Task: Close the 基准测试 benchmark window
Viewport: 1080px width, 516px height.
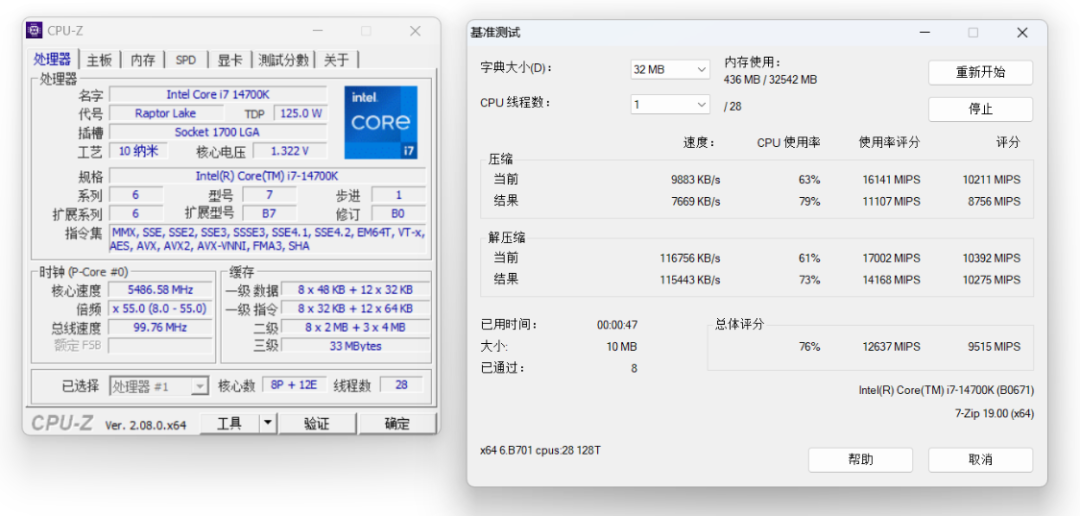Action: [1022, 32]
